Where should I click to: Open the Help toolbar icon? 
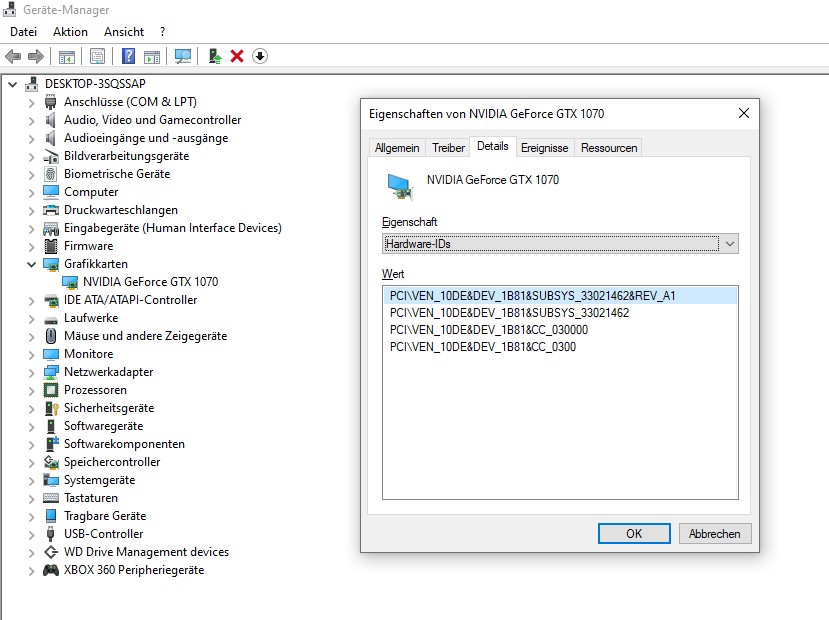[128, 56]
